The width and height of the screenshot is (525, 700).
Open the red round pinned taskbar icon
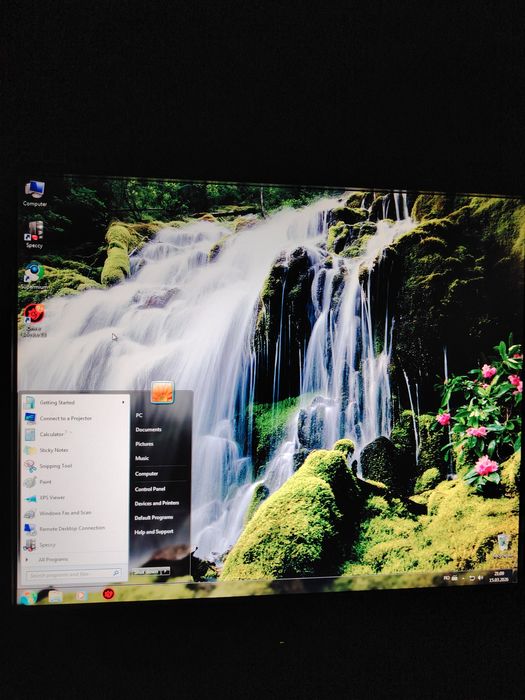coord(108,594)
